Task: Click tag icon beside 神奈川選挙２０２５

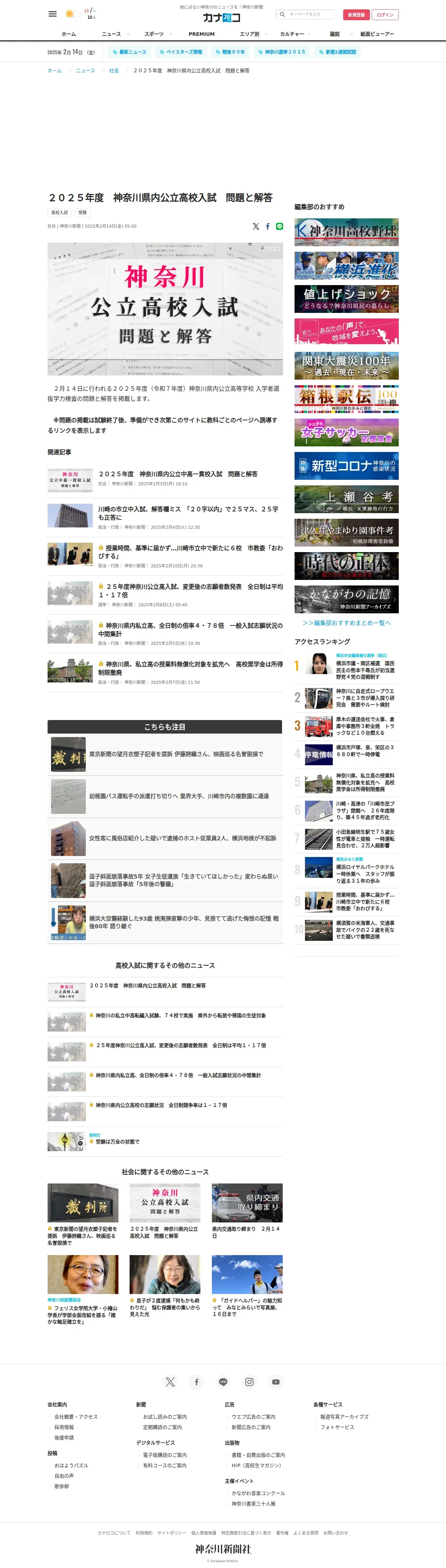Action: [x=261, y=52]
